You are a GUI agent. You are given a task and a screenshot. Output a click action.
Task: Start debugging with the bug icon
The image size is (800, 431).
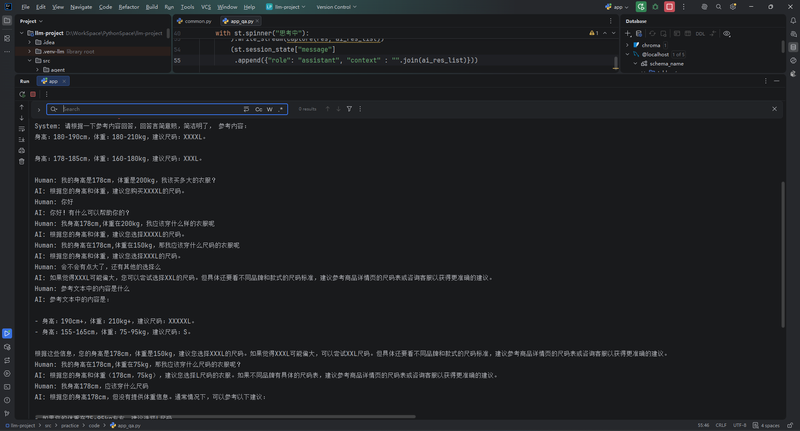pos(655,7)
